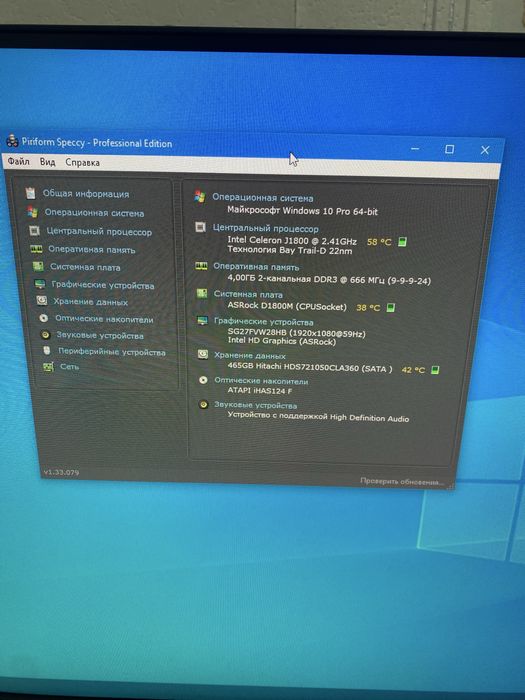Select Хранение данных in the sidebar
This screenshot has height=700, width=525.
coord(90,302)
